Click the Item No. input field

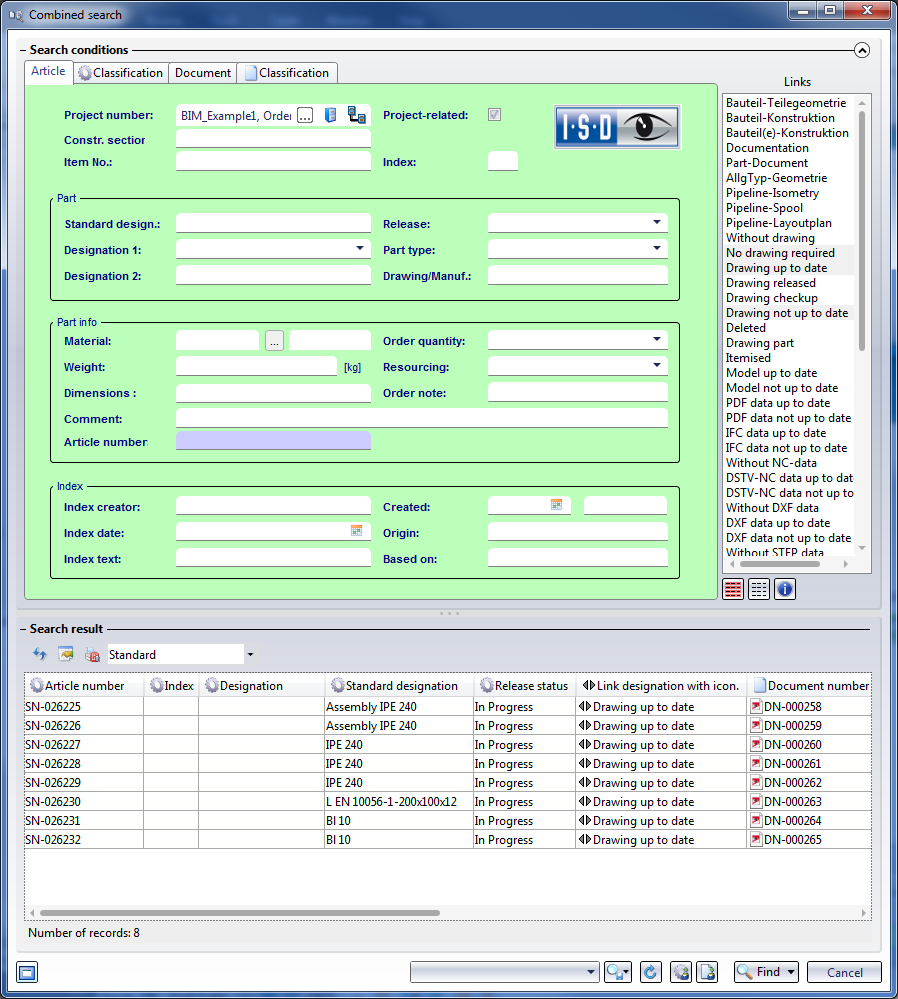[x=273, y=162]
